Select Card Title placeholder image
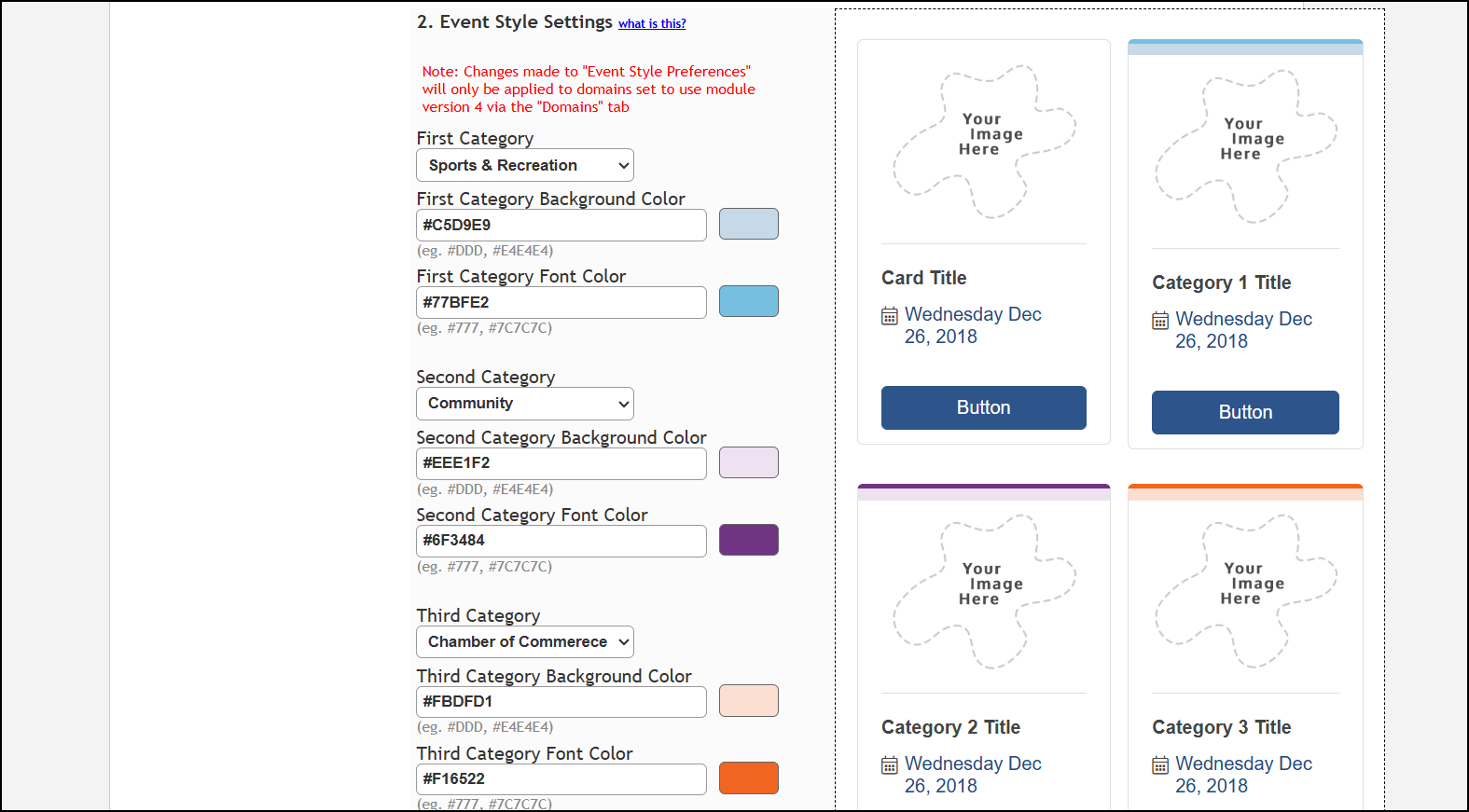This screenshot has height=812, width=1469. coord(984,142)
